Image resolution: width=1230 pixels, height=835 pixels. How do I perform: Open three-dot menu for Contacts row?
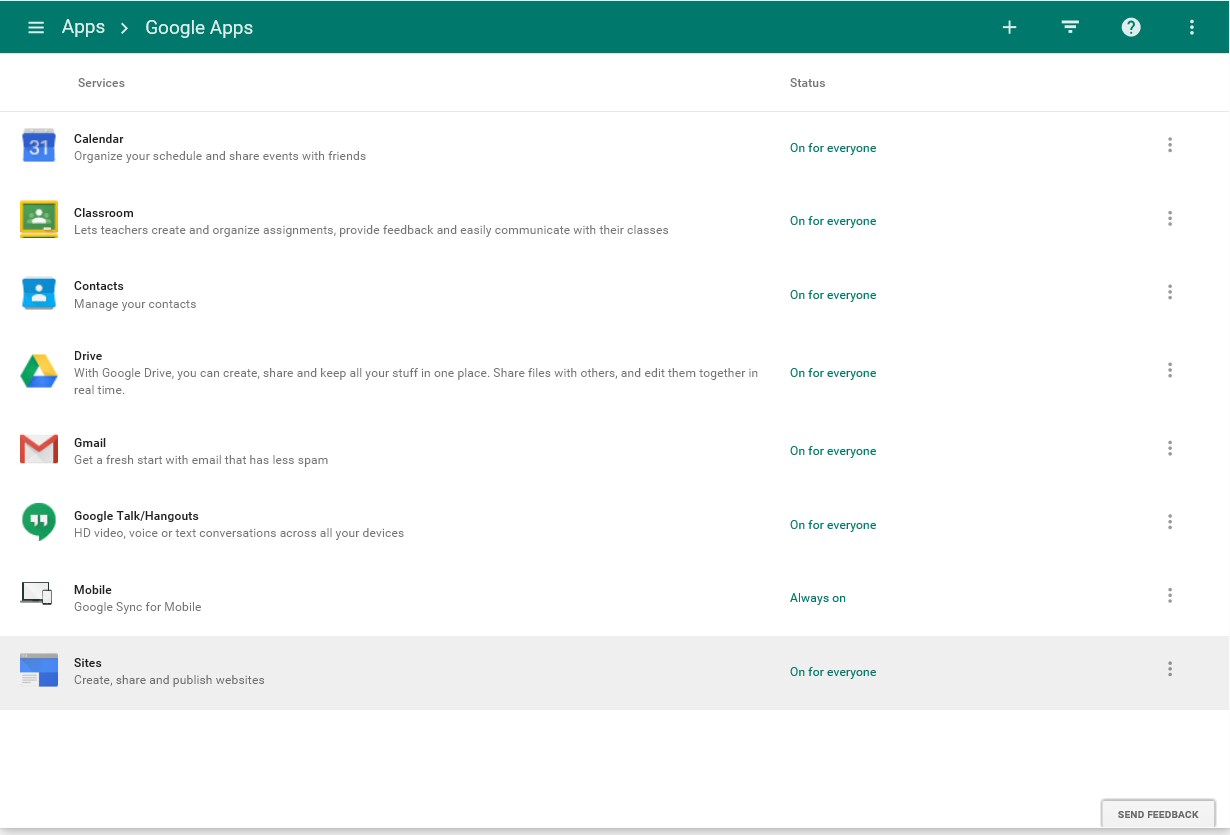(1170, 292)
